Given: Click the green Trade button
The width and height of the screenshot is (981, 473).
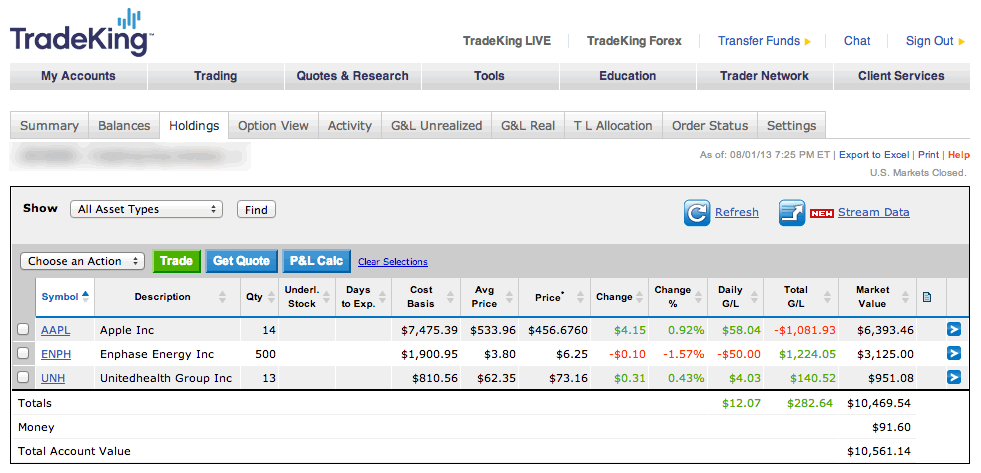Looking at the screenshot, I should [176, 261].
